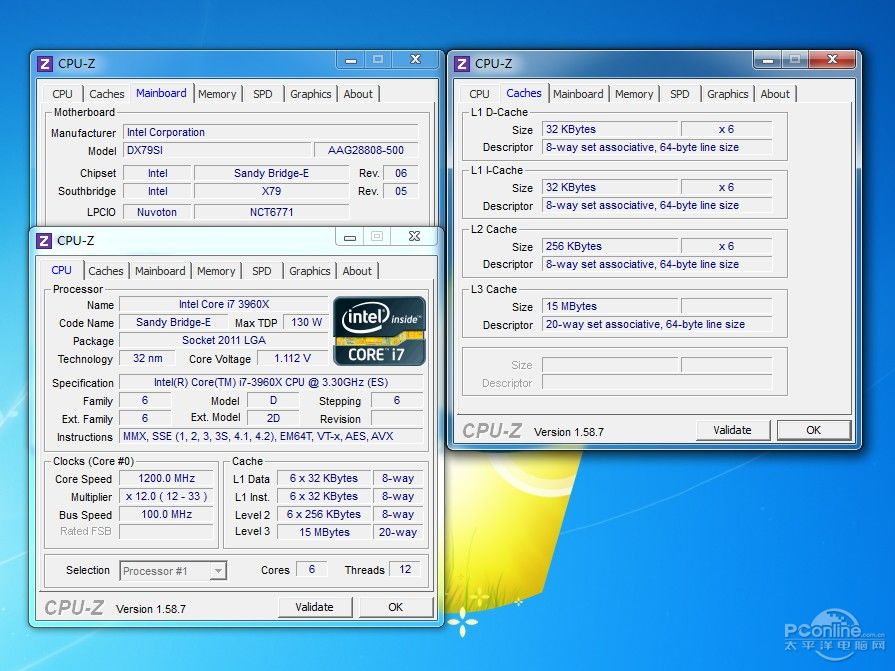Image resolution: width=895 pixels, height=671 pixels.
Task: Click the Core Speed field showing 1200.0 MHz
Action: pos(166,478)
